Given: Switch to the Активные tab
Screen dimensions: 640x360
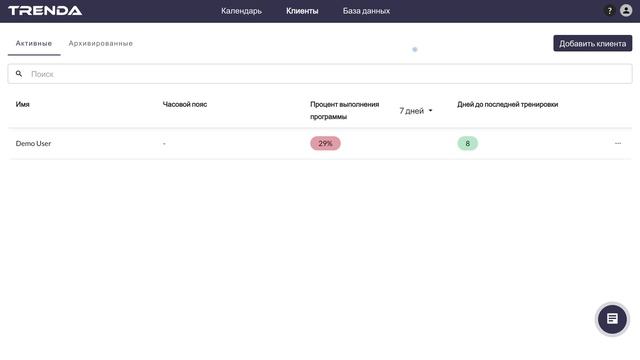Looking at the screenshot, I should coord(34,43).
